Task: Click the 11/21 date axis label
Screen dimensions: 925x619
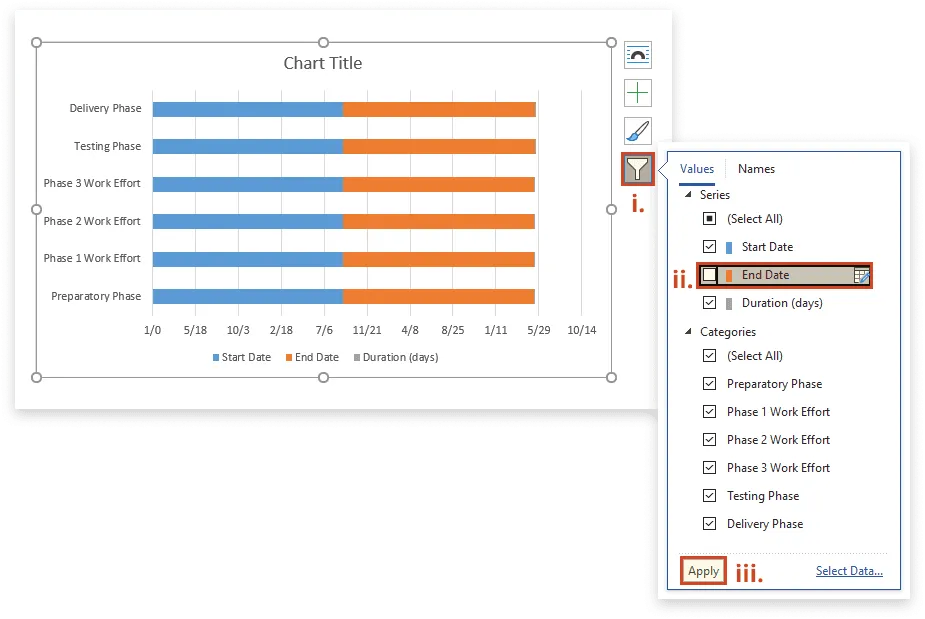Action: click(367, 330)
